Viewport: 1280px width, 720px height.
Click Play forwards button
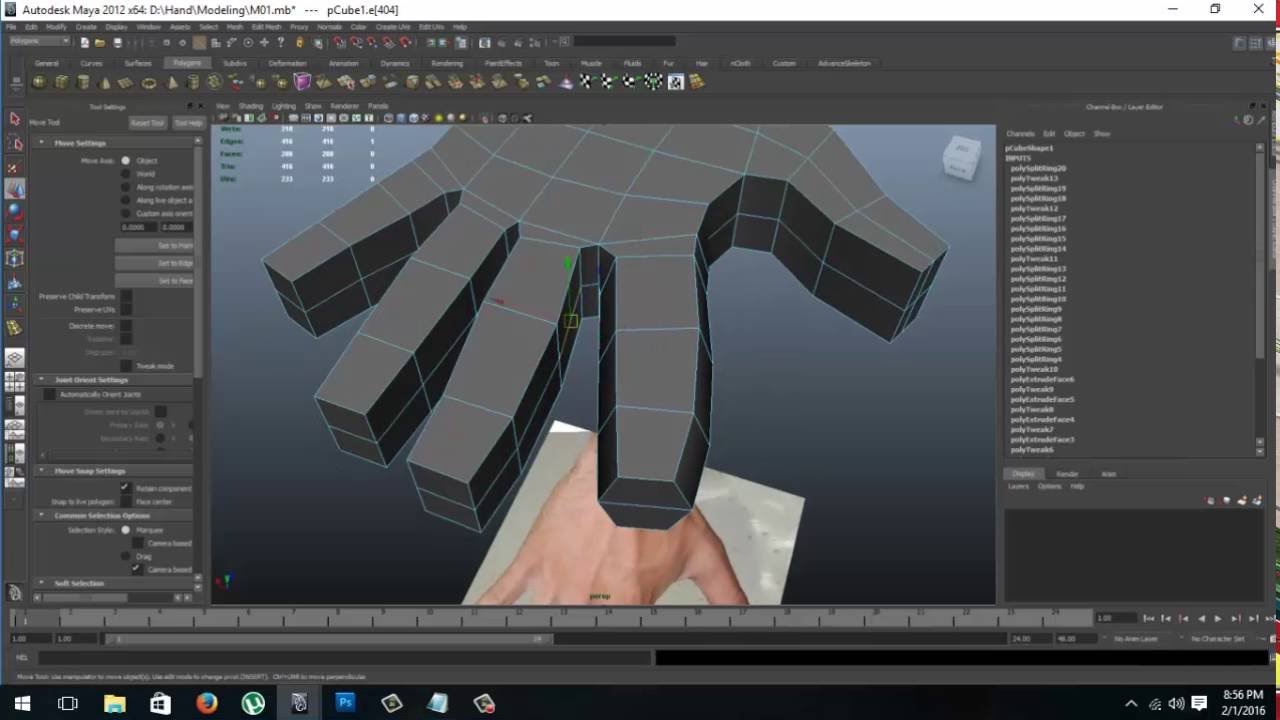point(1218,618)
